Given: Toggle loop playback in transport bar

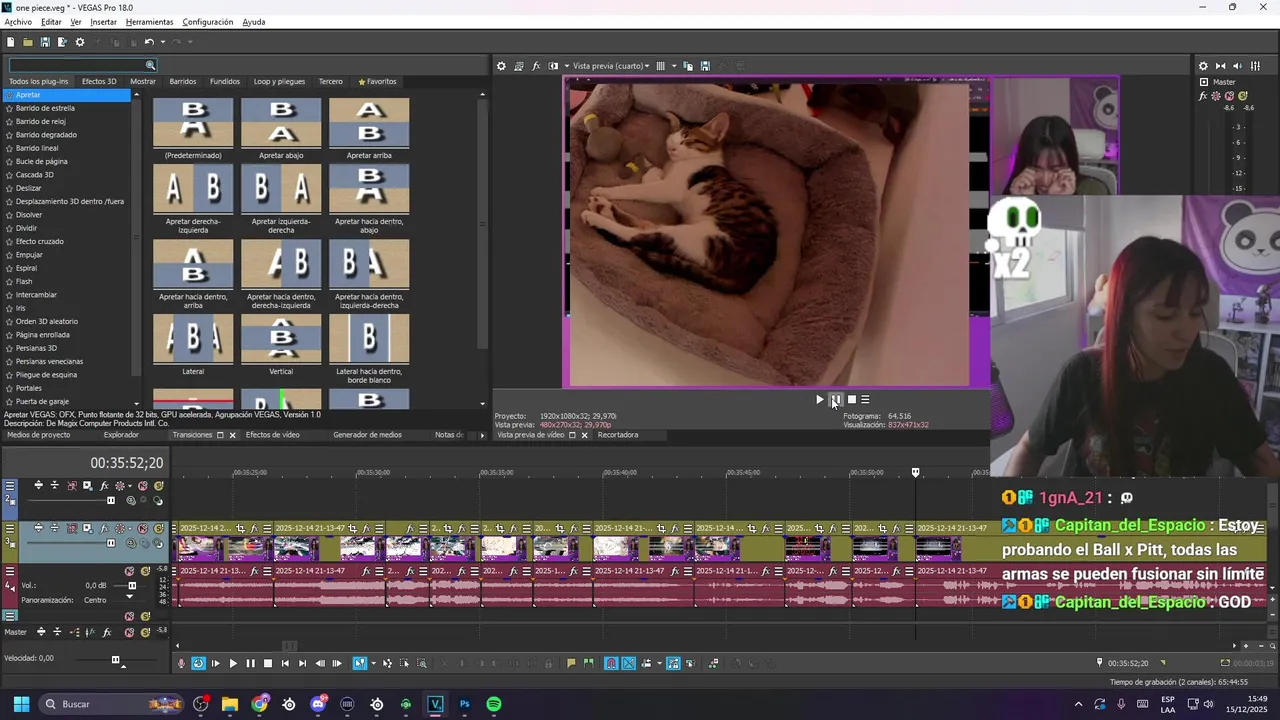Looking at the screenshot, I should point(199,663).
